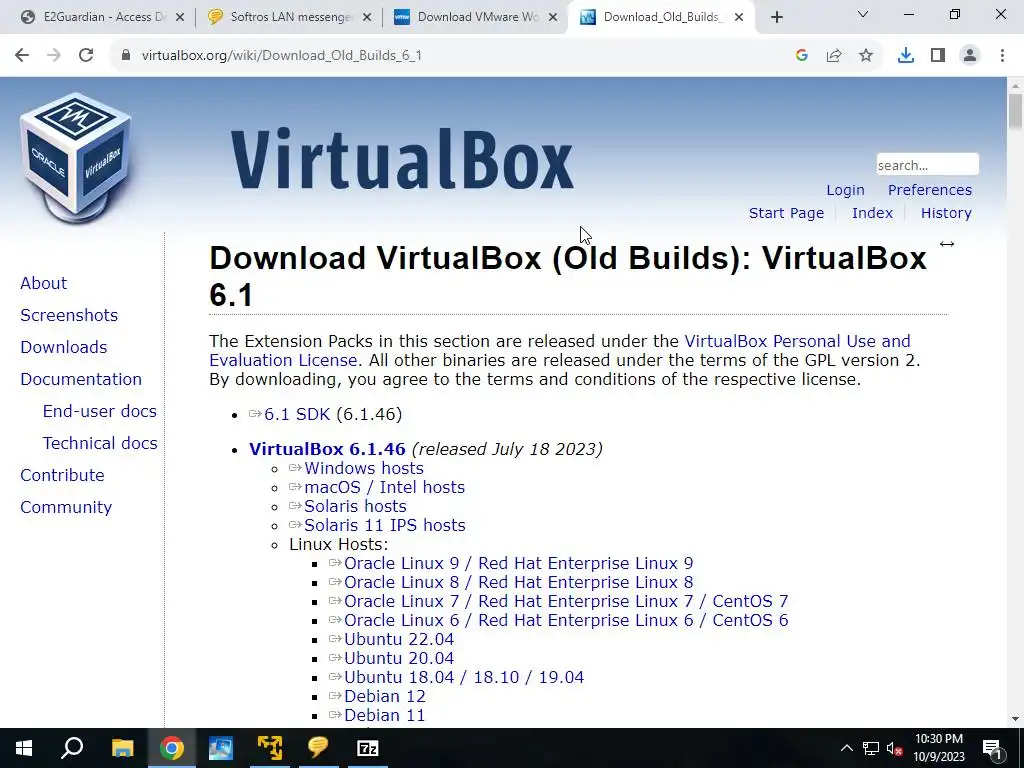
Task: Download the 6.1 SDK link
Action: pos(296,415)
